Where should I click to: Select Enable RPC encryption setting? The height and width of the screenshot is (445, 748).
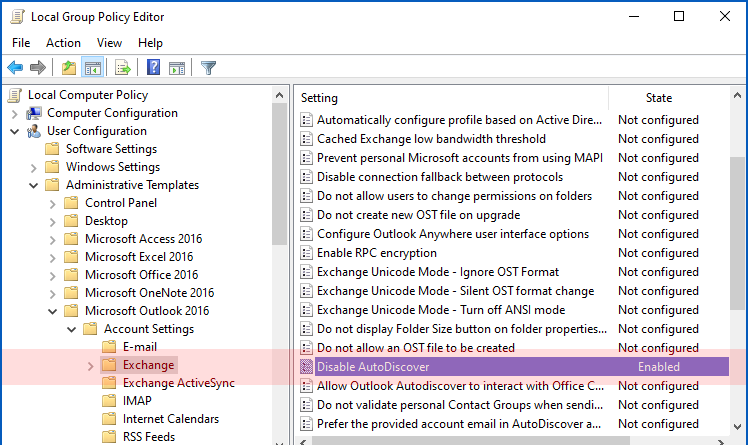pos(377,253)
